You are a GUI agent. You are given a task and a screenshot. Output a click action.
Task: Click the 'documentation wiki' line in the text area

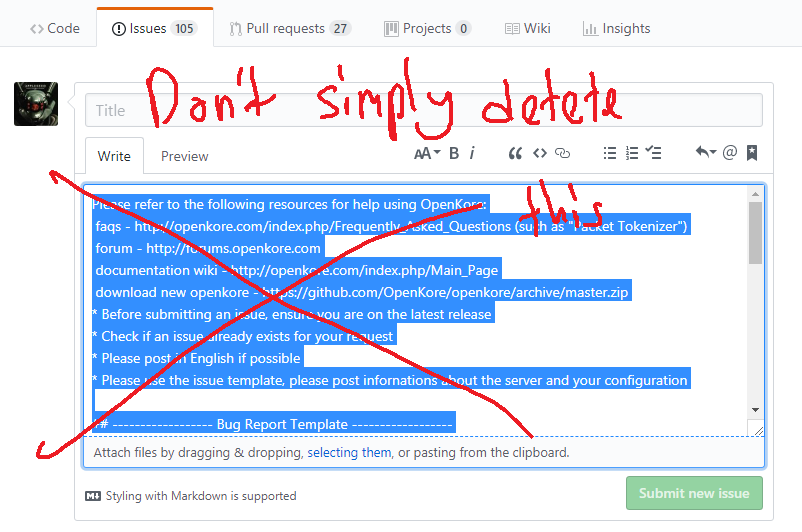click(x=297, y=270)
